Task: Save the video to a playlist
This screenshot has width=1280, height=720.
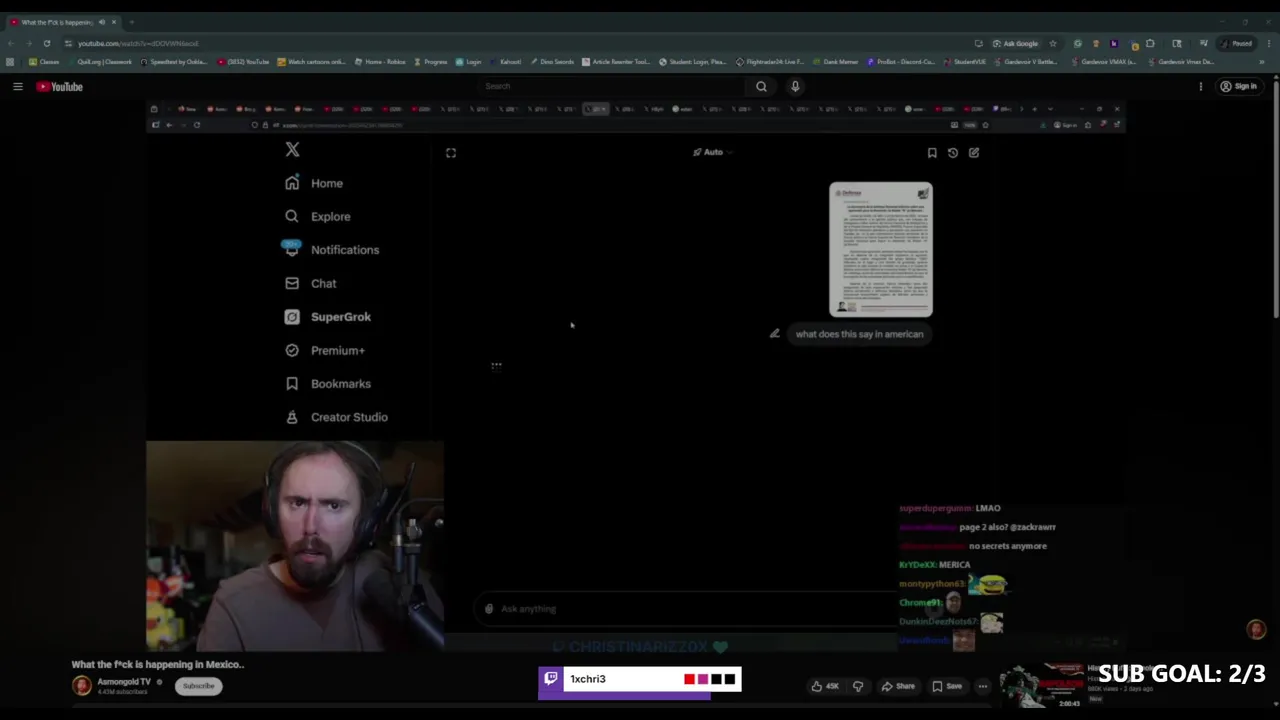Action: click(x=946, y=686)
